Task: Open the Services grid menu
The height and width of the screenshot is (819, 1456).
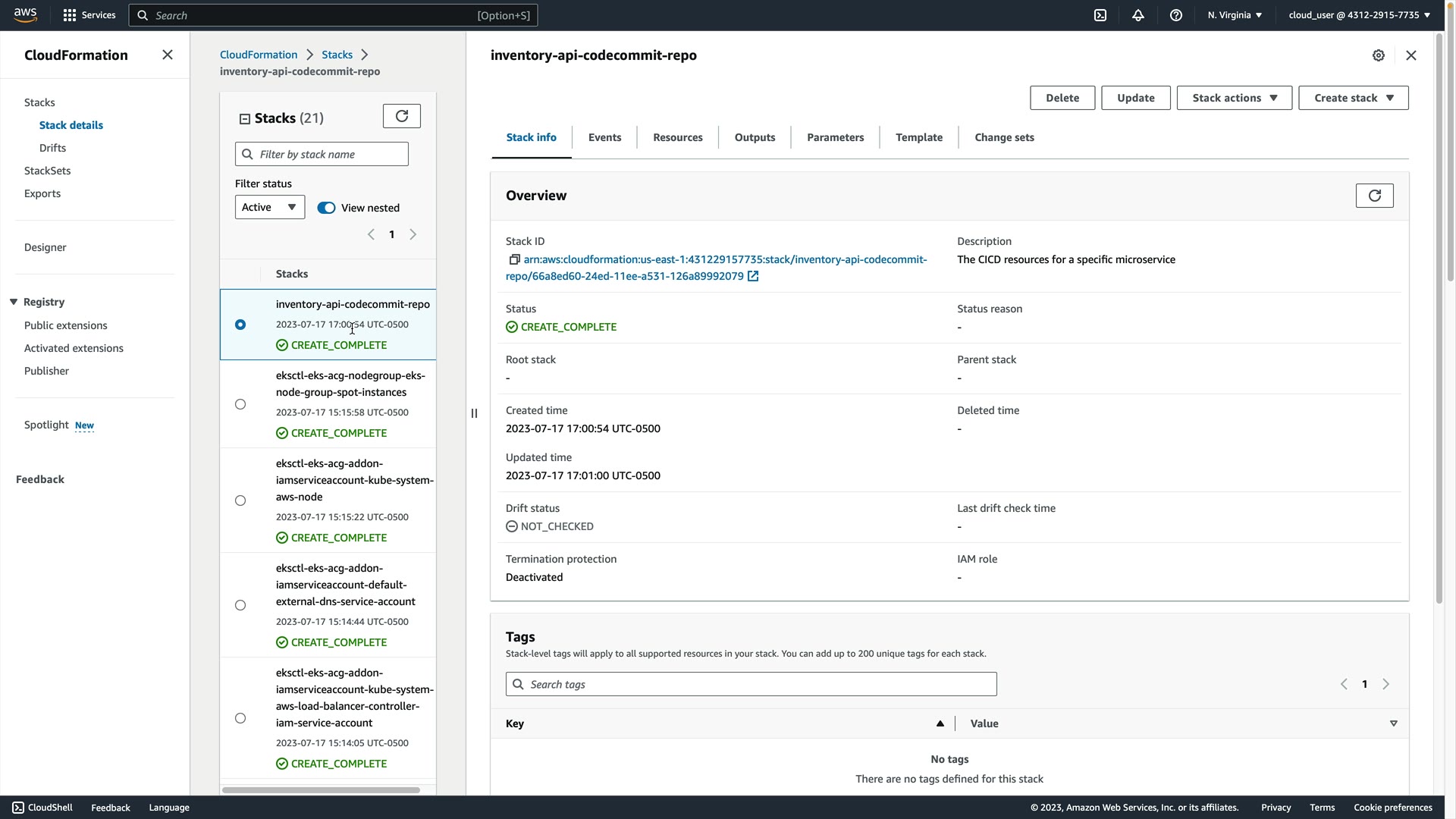Action: click(70, 15)
